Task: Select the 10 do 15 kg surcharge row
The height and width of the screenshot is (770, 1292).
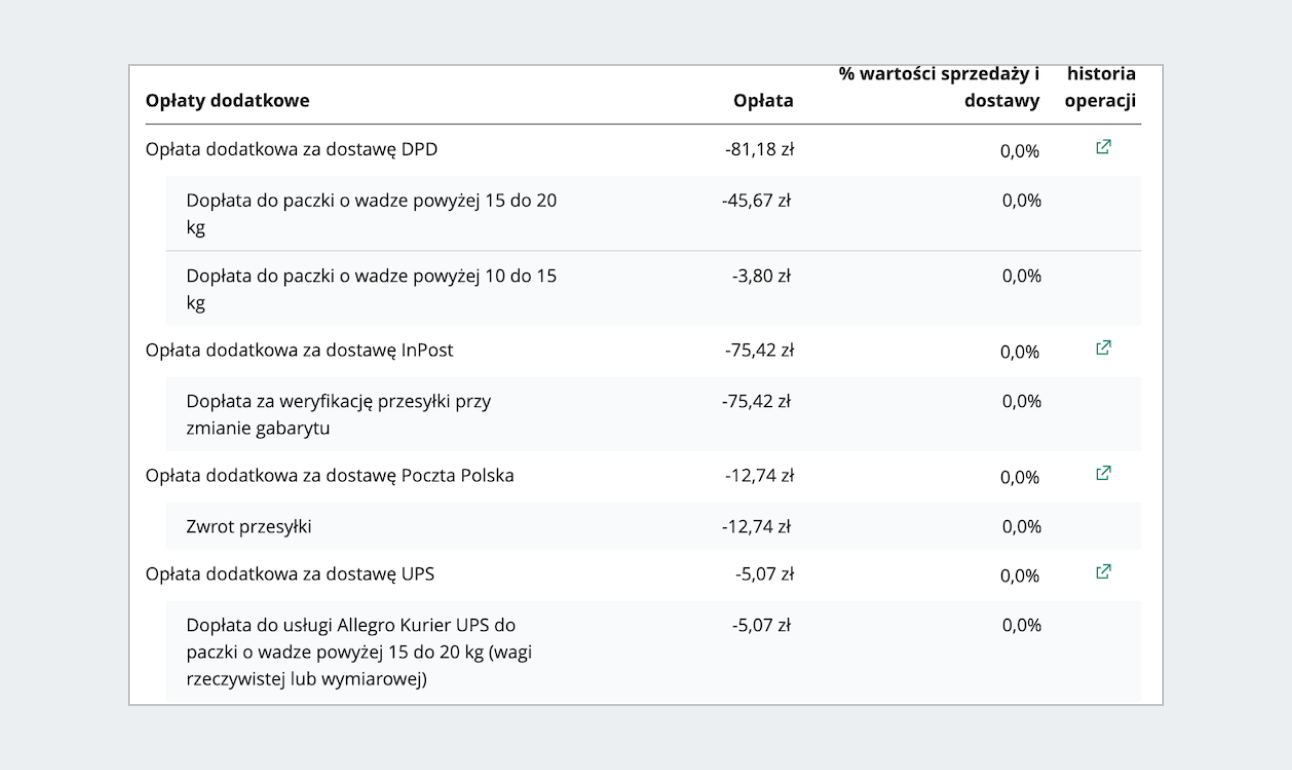Action: pos(371,289)
